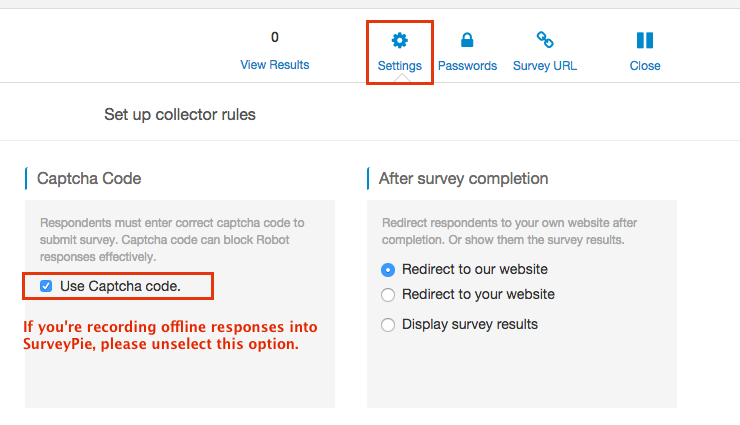Image resolution: width=740 pixels, height=425 pixels.
Task: Uncheck the Use Captcha code checkbox
Action: 46,286
